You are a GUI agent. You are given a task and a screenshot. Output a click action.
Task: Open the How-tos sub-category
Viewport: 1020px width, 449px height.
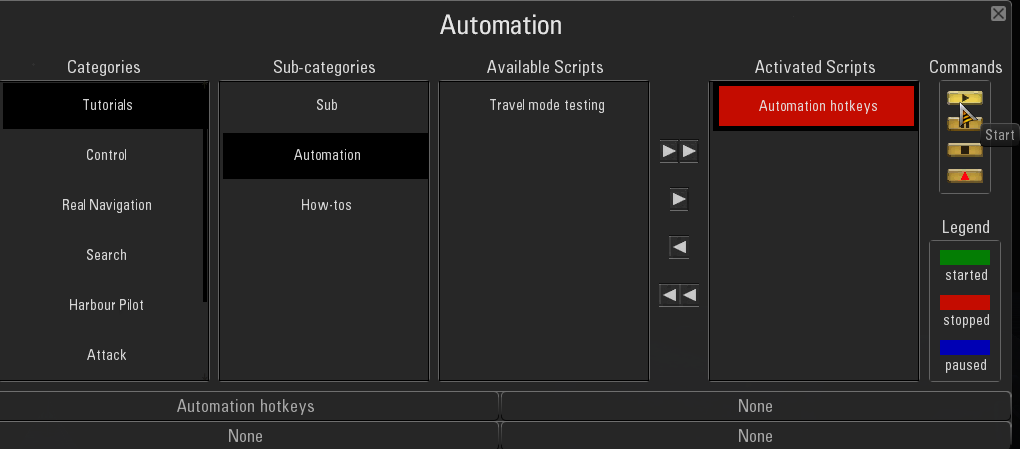325,205
